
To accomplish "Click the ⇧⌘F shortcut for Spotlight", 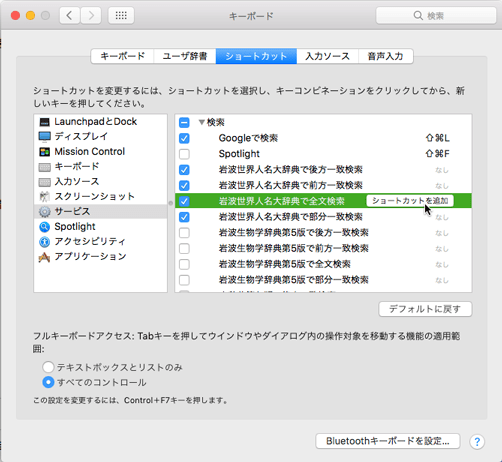I will 438,154.
